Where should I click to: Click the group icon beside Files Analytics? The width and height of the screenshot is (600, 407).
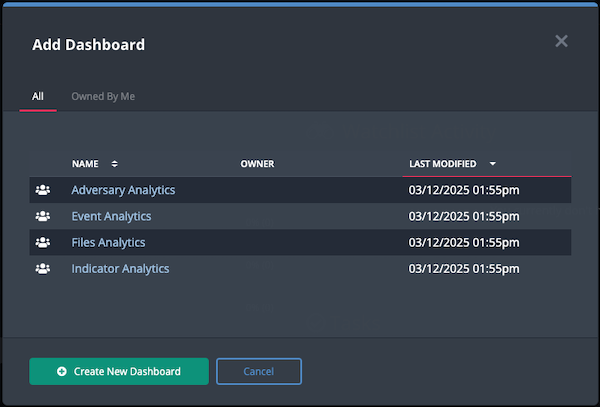(43, 243)
